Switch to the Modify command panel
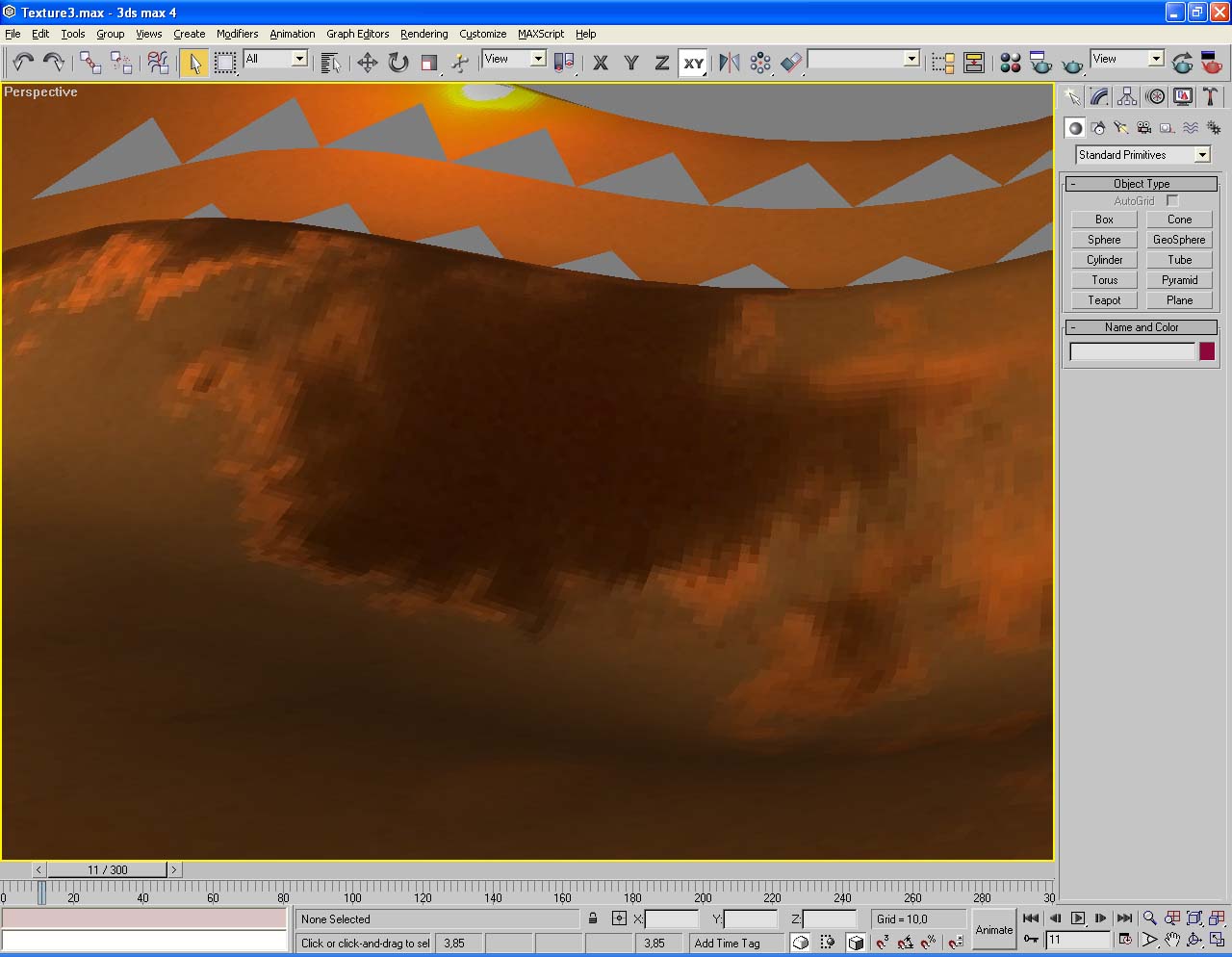1232x957 pixels. pyautogui.click(x=1099, y=96)
